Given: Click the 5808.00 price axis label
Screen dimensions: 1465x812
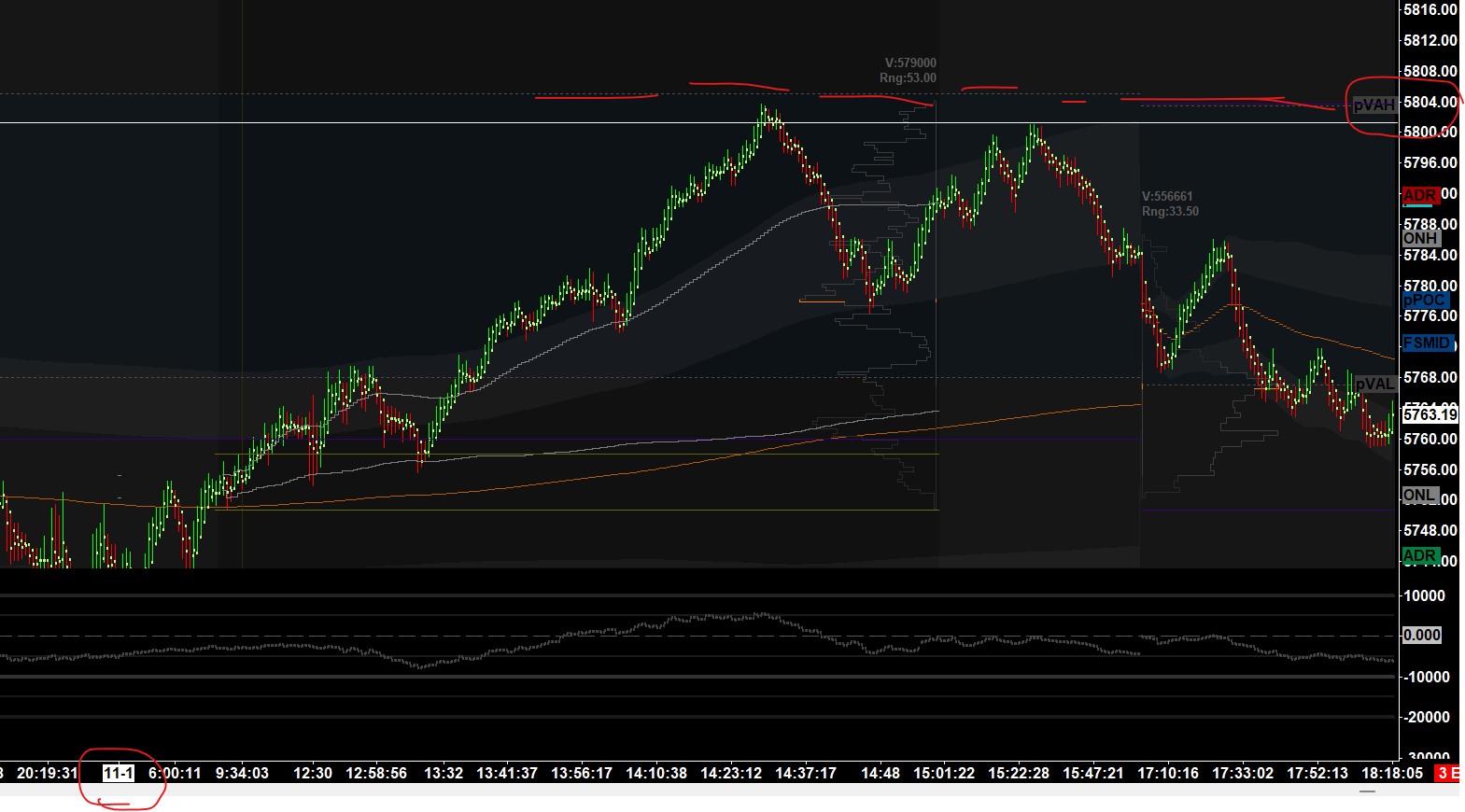Looking at the screenshot, I should point(1430,71).
